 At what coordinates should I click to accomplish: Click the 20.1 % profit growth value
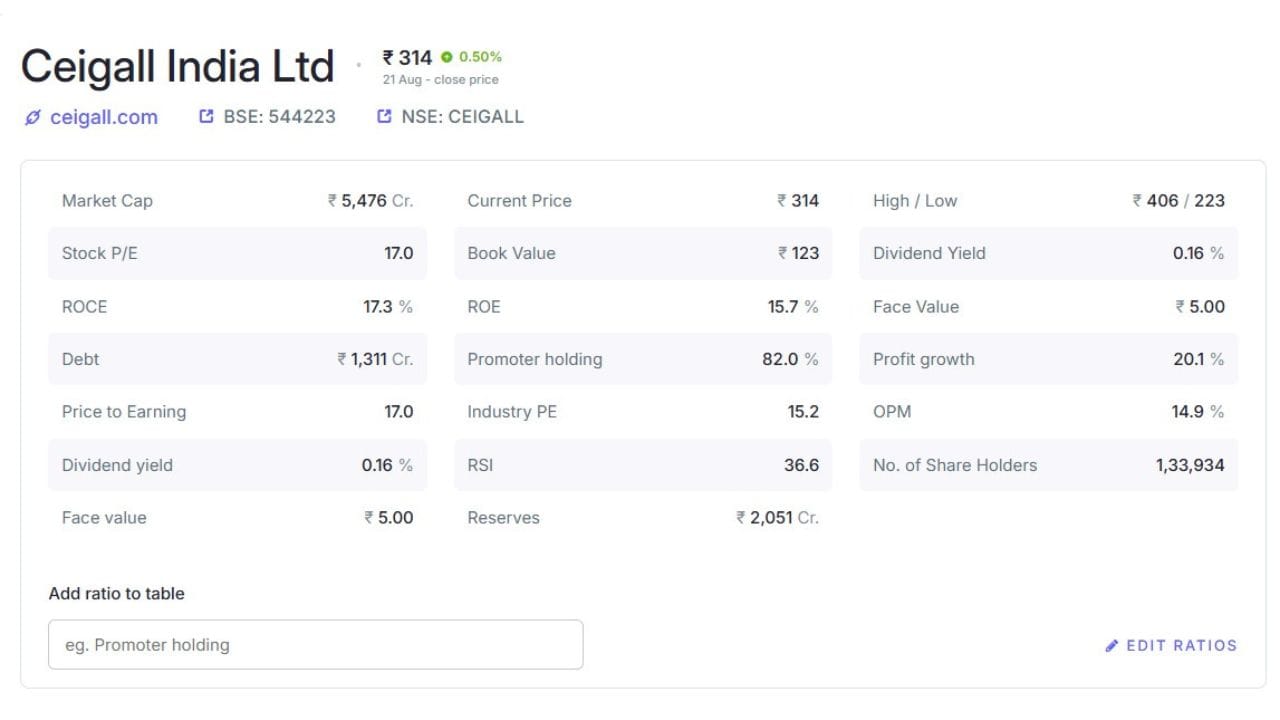tap(1199, 359)
